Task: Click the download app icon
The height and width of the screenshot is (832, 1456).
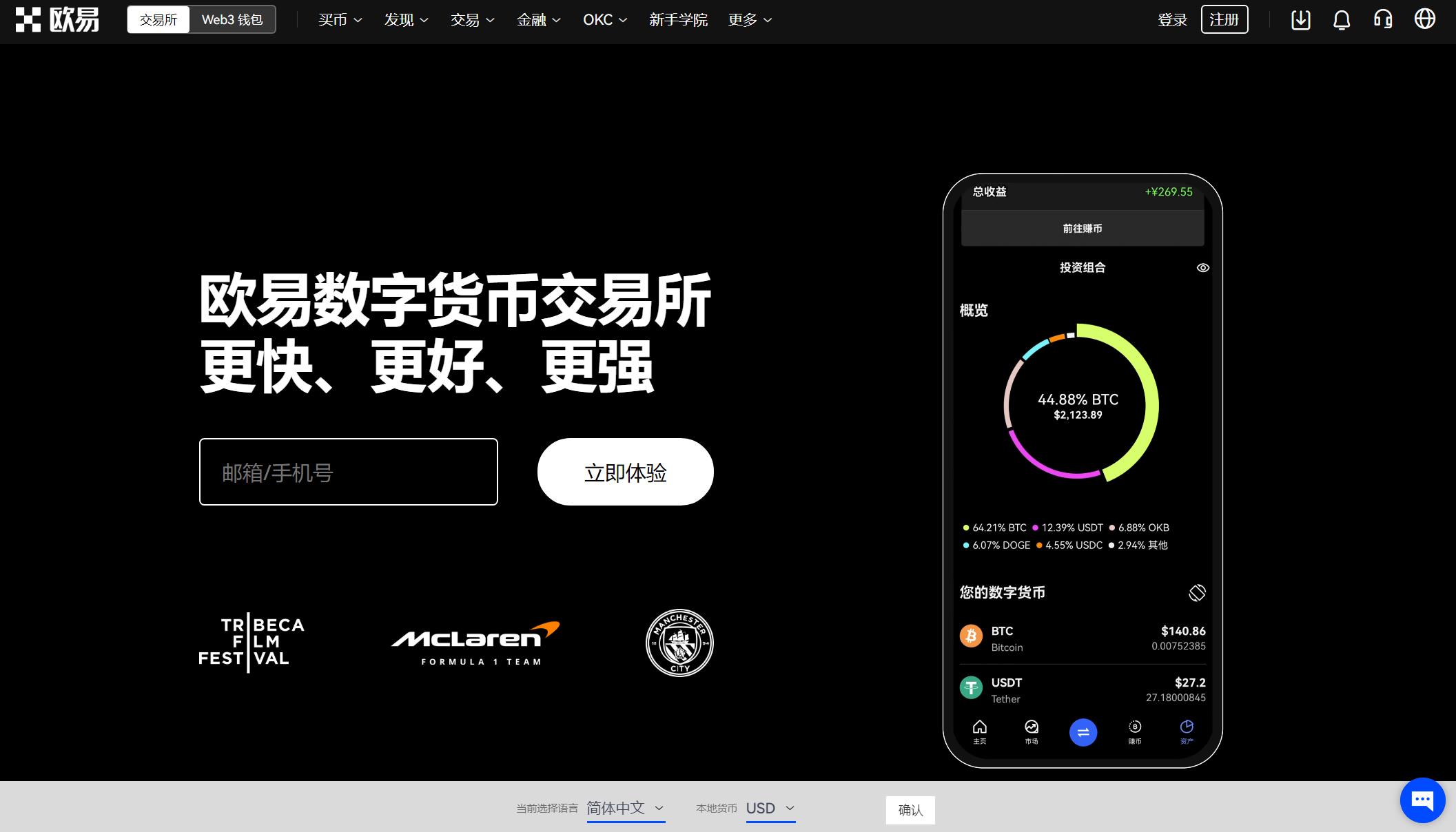Action: coord(1299,19)
